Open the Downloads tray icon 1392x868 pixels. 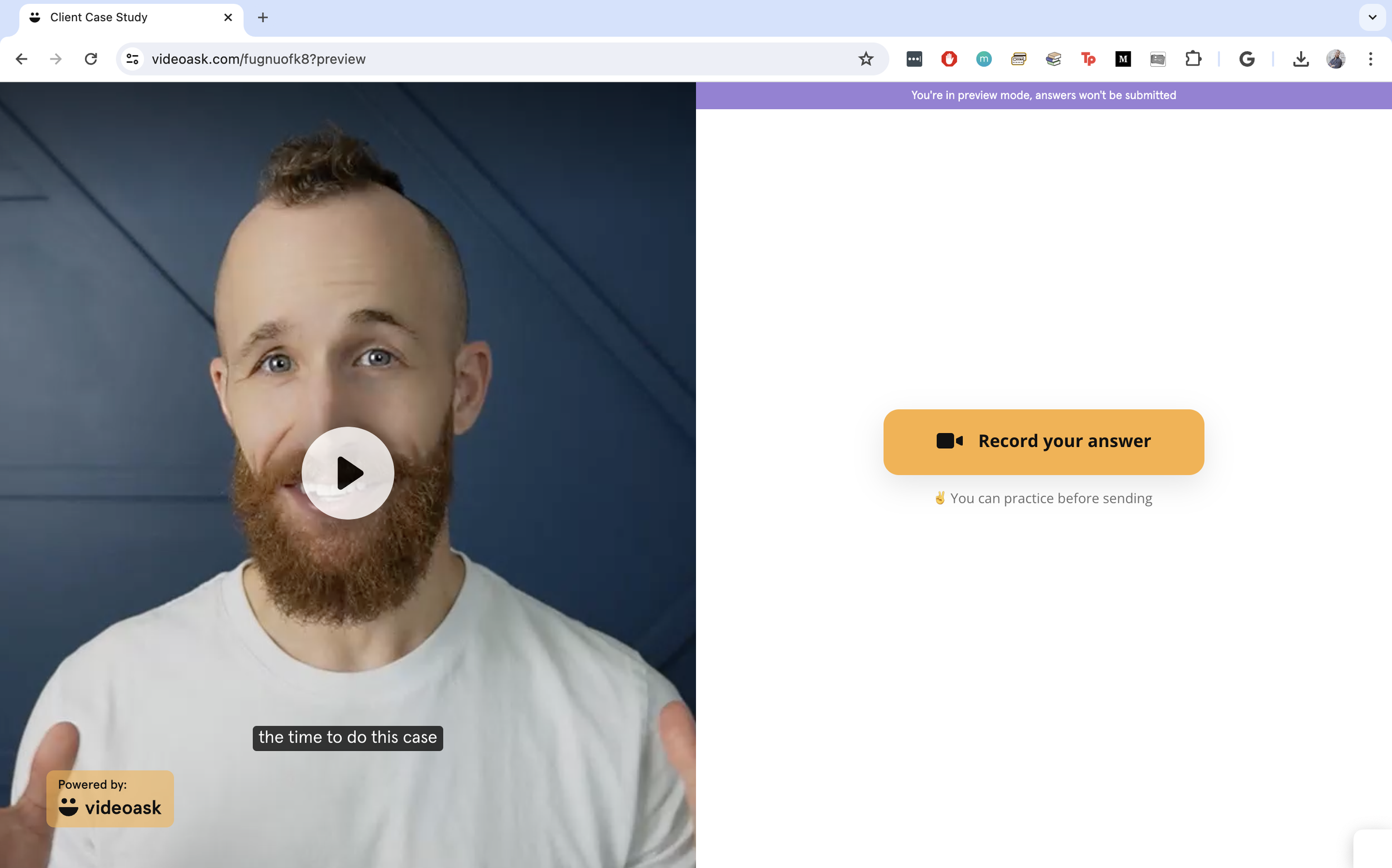coord(1301,58)
